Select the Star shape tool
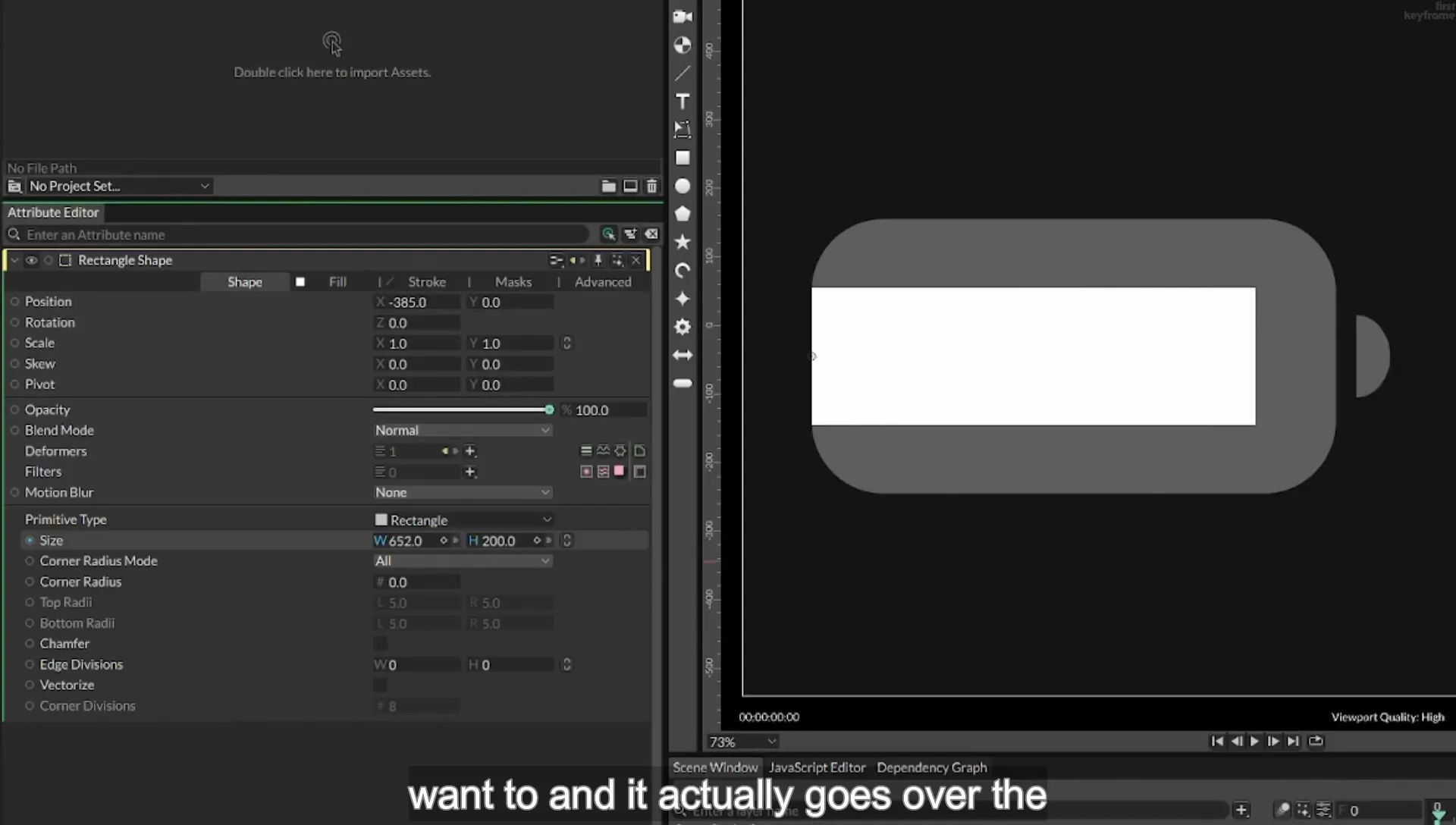Screen dimensions: 1456x825 682,242
